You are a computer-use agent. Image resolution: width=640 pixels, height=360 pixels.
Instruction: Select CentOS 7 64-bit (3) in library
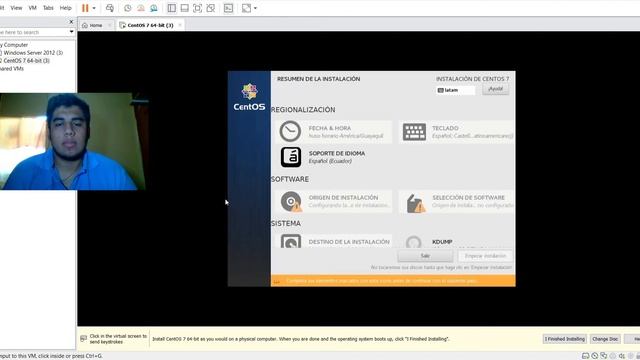coord(26,60)
